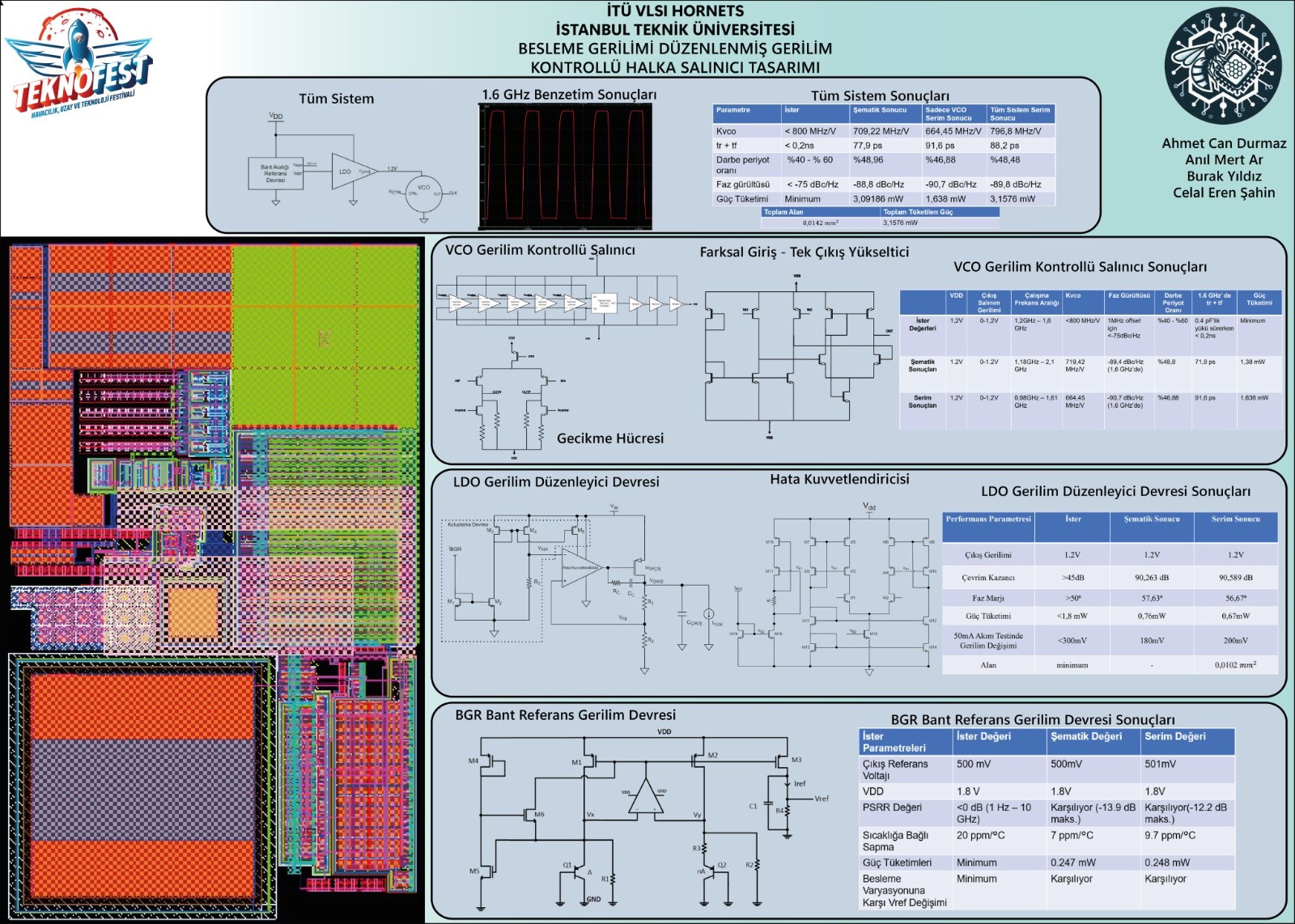Click the "1.6 GHz Benzetim Sonuçları" heading
This screenshot has width=1295, height=924.
[x=569, y=95]
